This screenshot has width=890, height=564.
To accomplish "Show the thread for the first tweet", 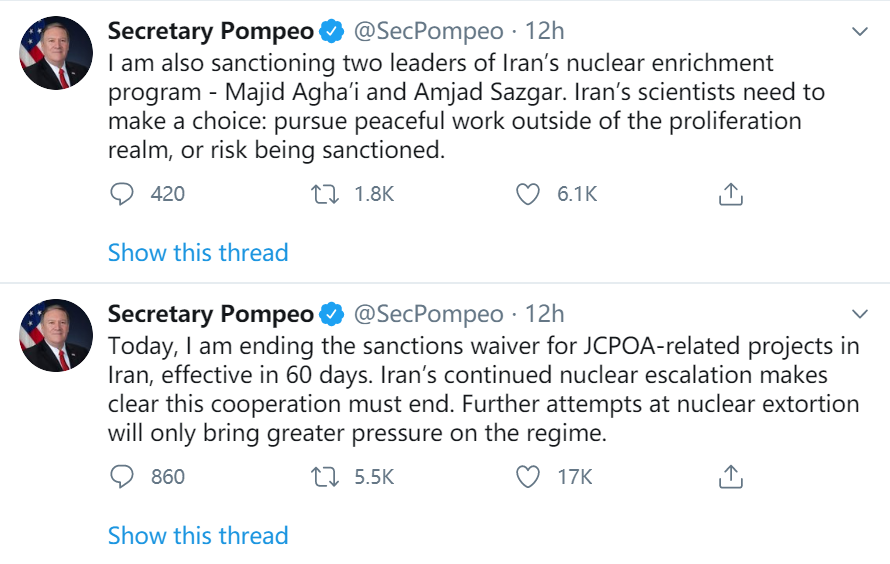I will [x=198, y=252].
